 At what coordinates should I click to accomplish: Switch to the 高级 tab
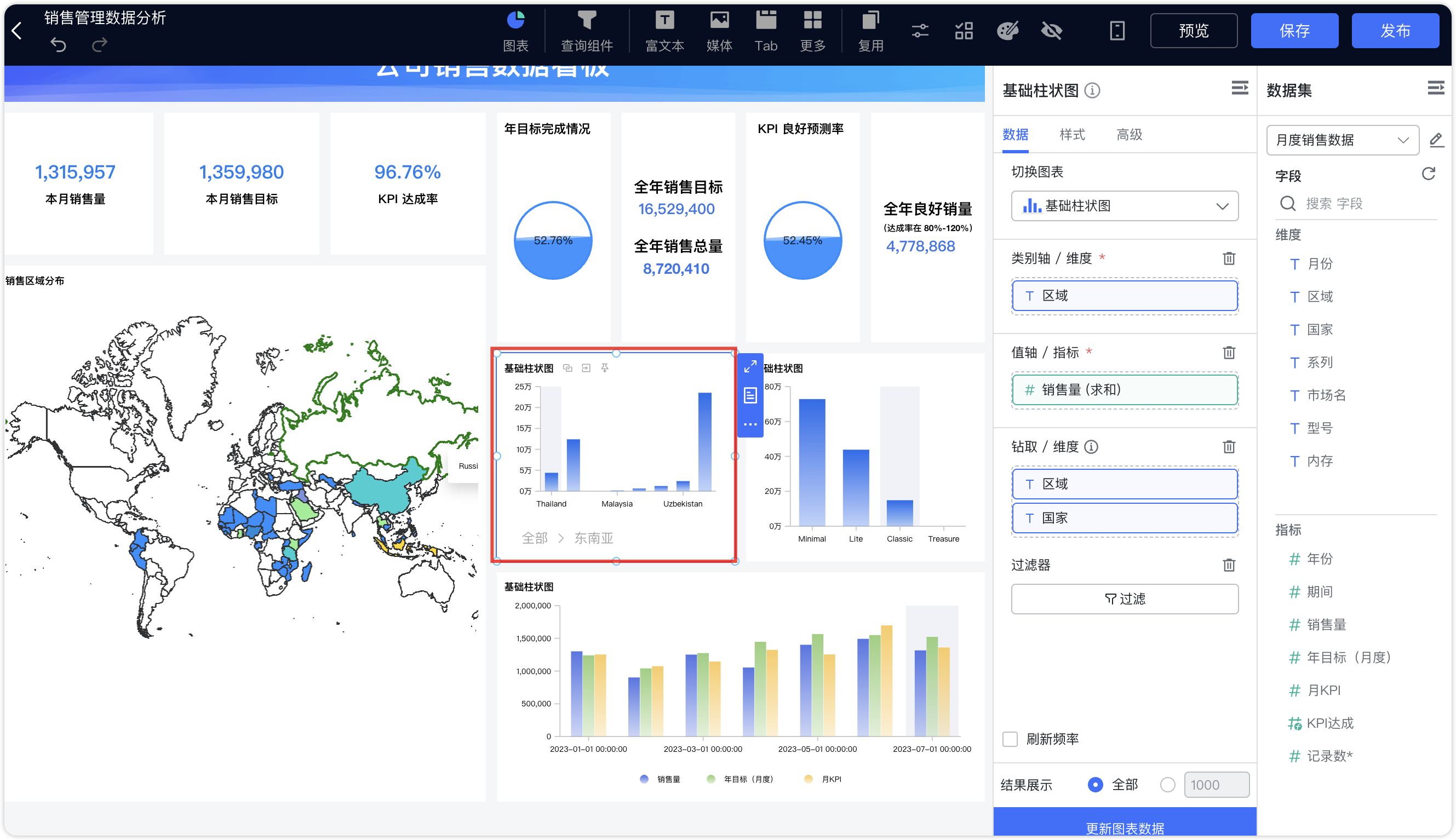click(x=1129, y=135)
